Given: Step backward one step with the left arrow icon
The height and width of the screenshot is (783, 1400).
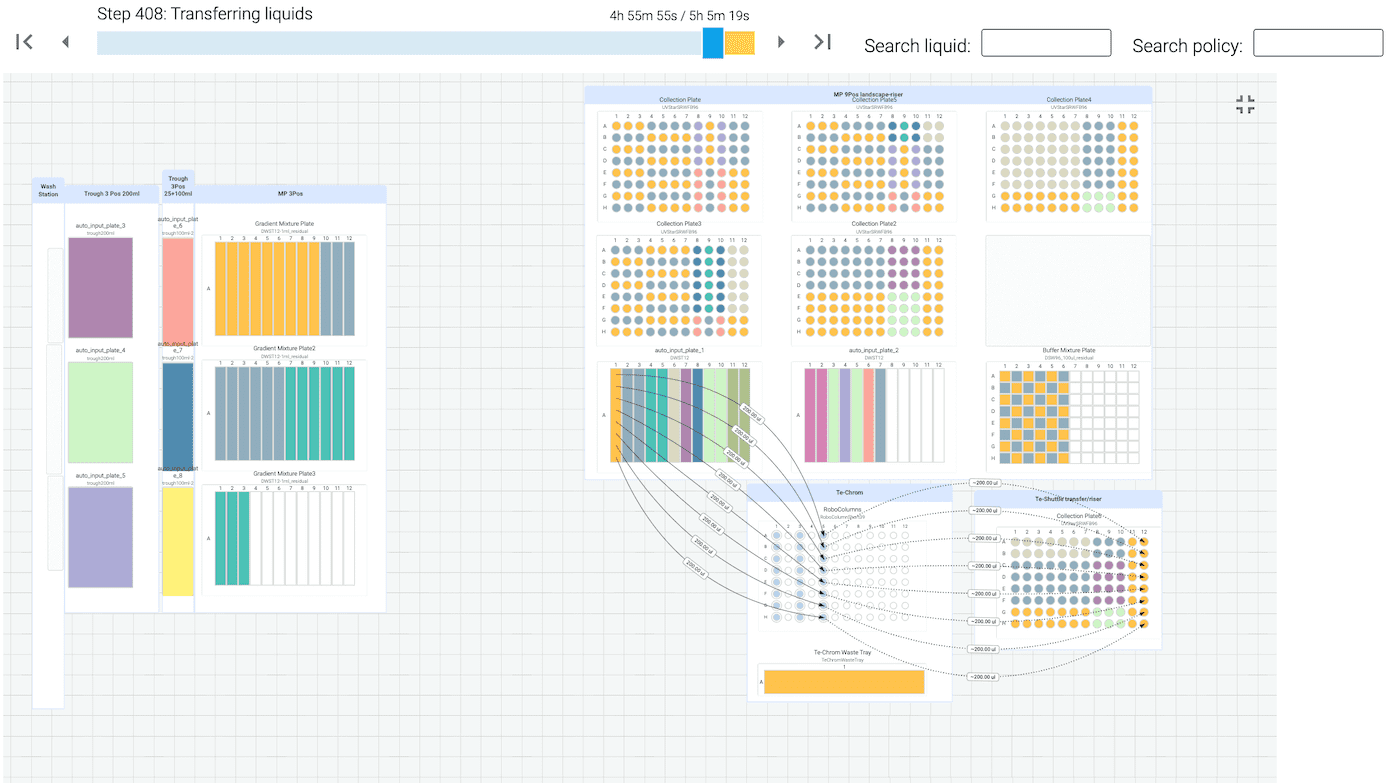Looking at the screenshot, I should [x=65, y=42].
